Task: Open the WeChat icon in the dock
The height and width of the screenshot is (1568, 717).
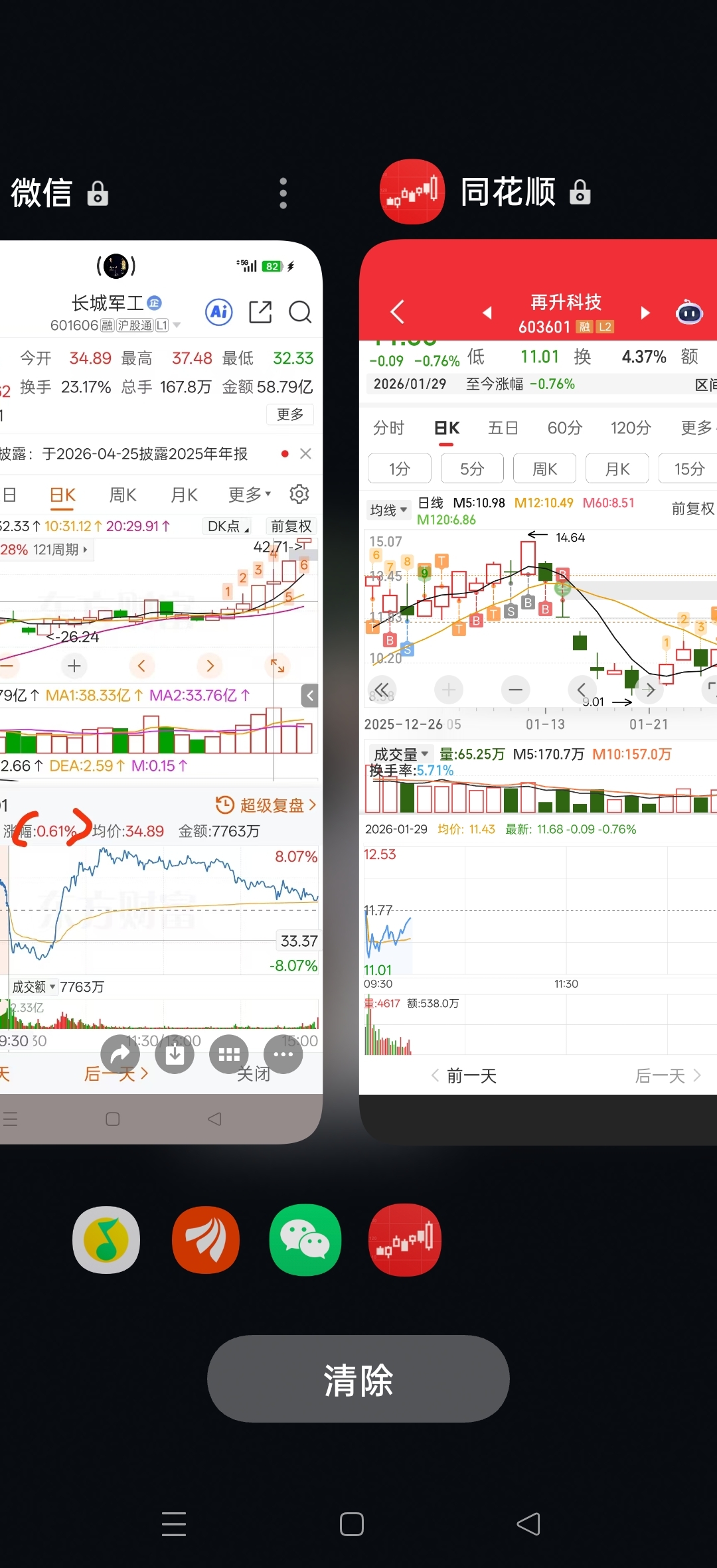Action: pyautogui.click(x=305, y=1239)
